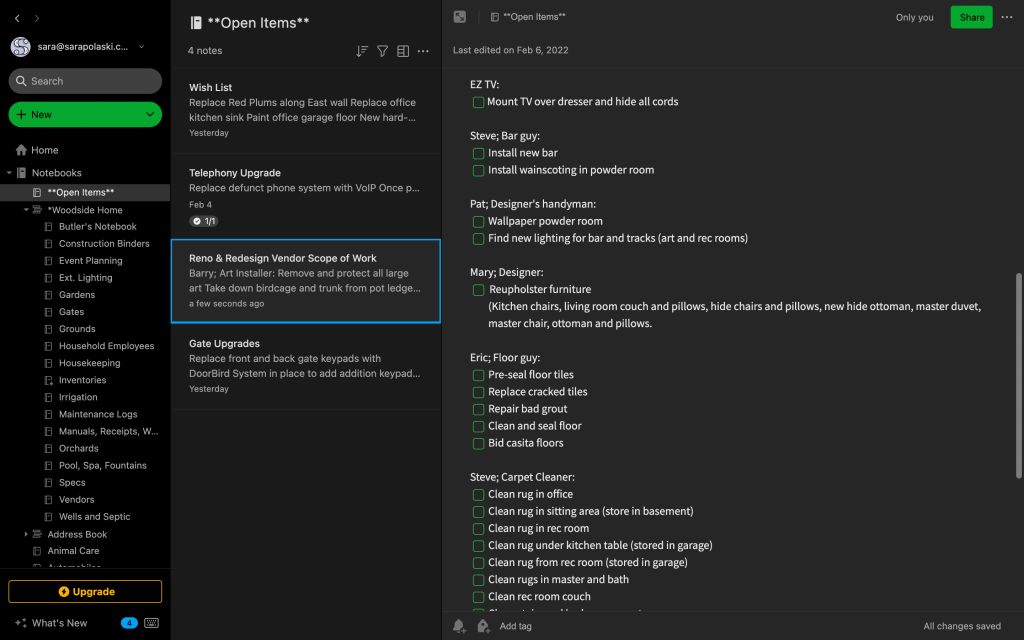Check off 'Repair bad grout'
The image size is (1024, 640).
478,409
